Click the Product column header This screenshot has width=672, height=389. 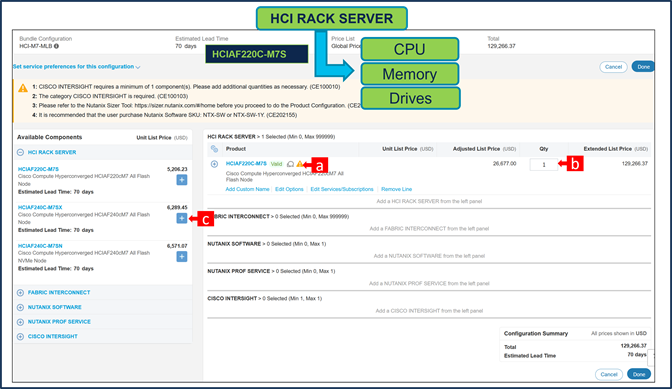pos(236,149)
